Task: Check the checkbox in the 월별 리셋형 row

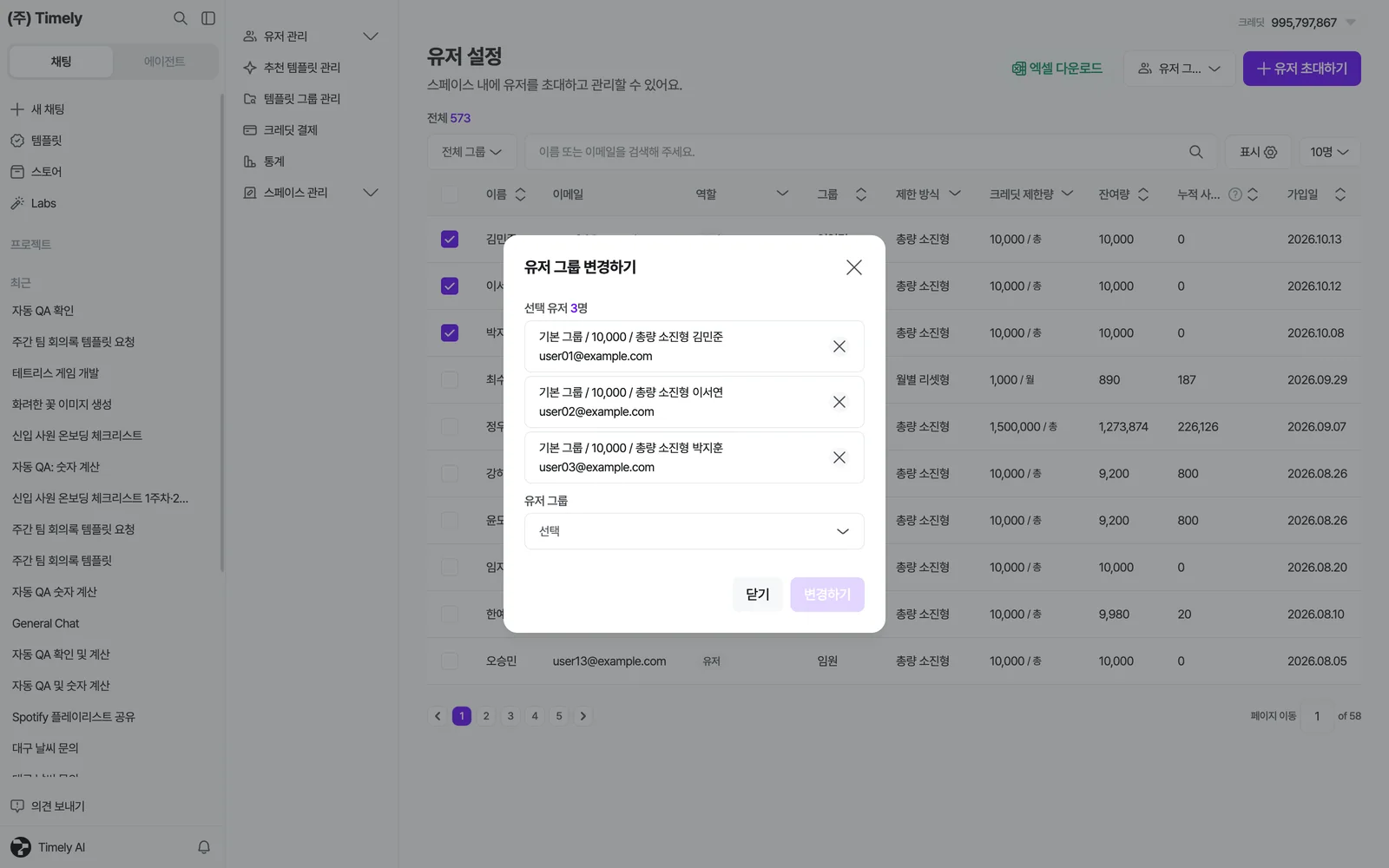Action: (450, 380)
